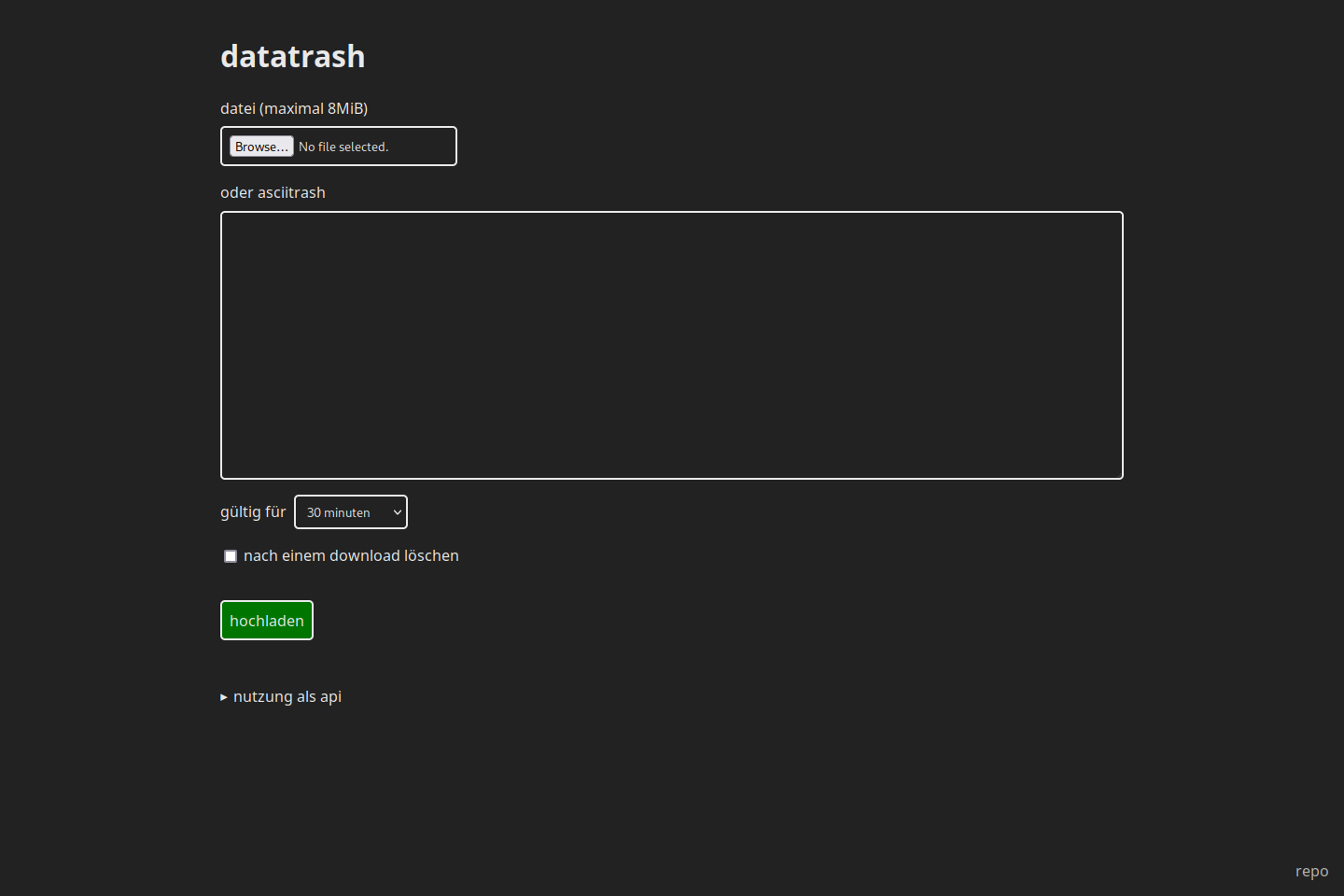The height and width of the screenshot is (896, 1344).
Task: Click the 'oder asciitrash' label
Action: tap(273, 192)
